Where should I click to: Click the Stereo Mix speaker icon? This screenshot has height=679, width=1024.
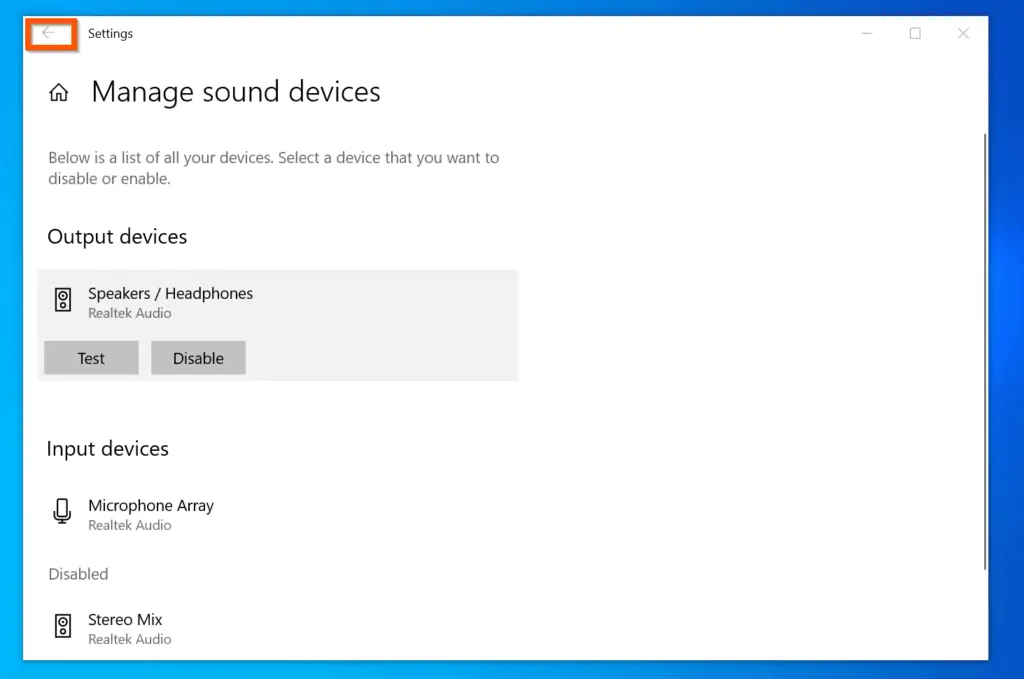[63, 627]
